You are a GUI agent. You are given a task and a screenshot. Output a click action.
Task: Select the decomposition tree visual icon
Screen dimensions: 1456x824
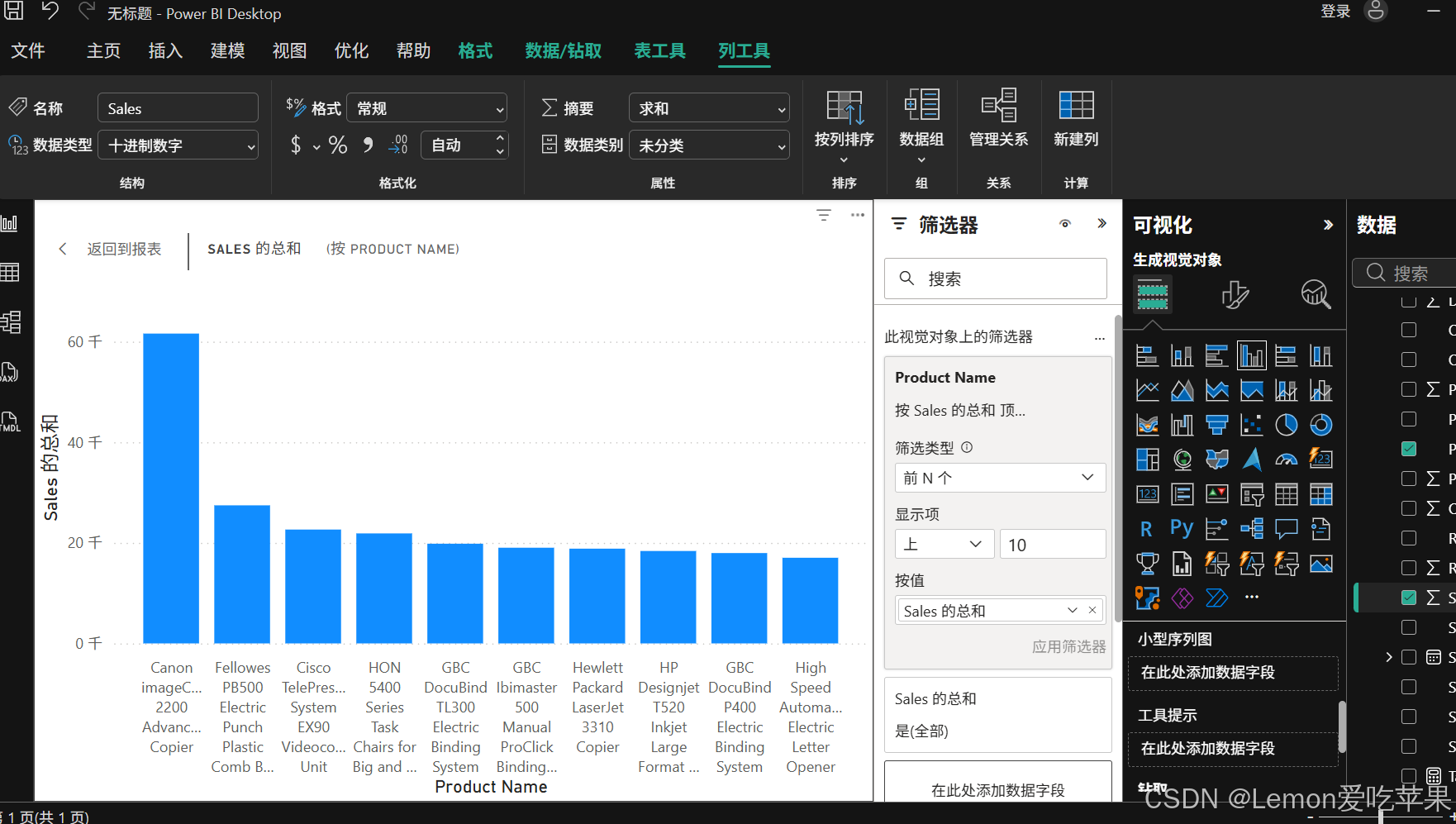tap(1252, 529)
